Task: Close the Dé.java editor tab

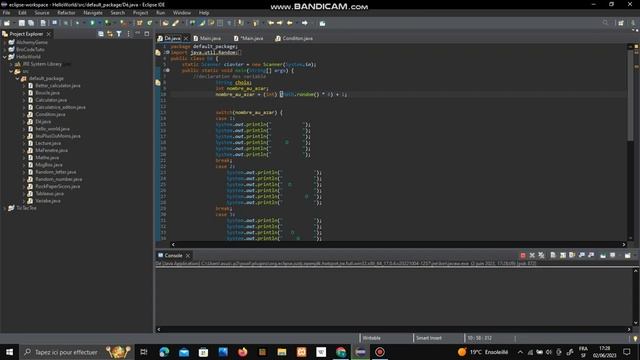Action: [186, 38]
